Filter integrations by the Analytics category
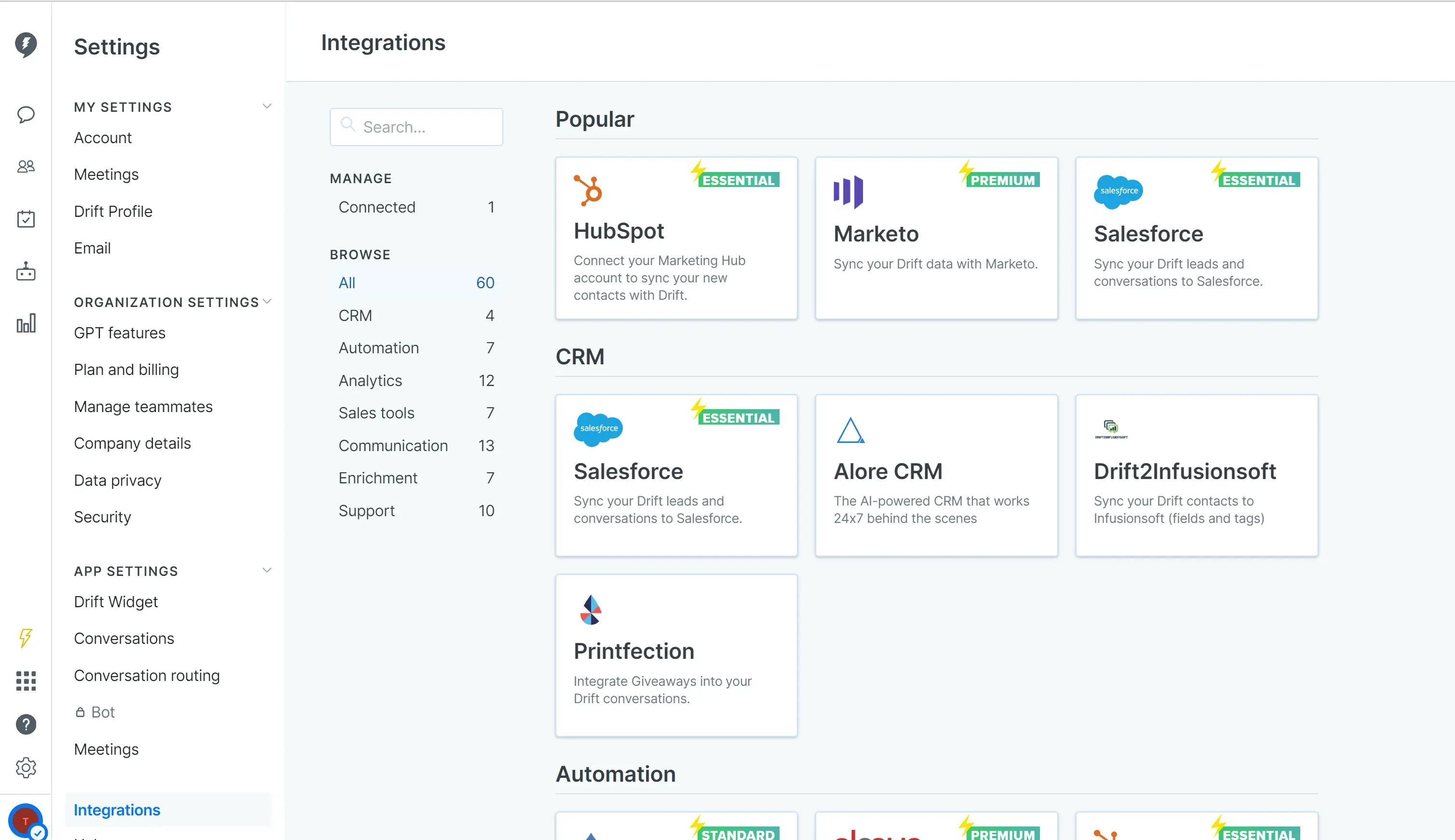 pyautogui.click(x=370, y=380)
